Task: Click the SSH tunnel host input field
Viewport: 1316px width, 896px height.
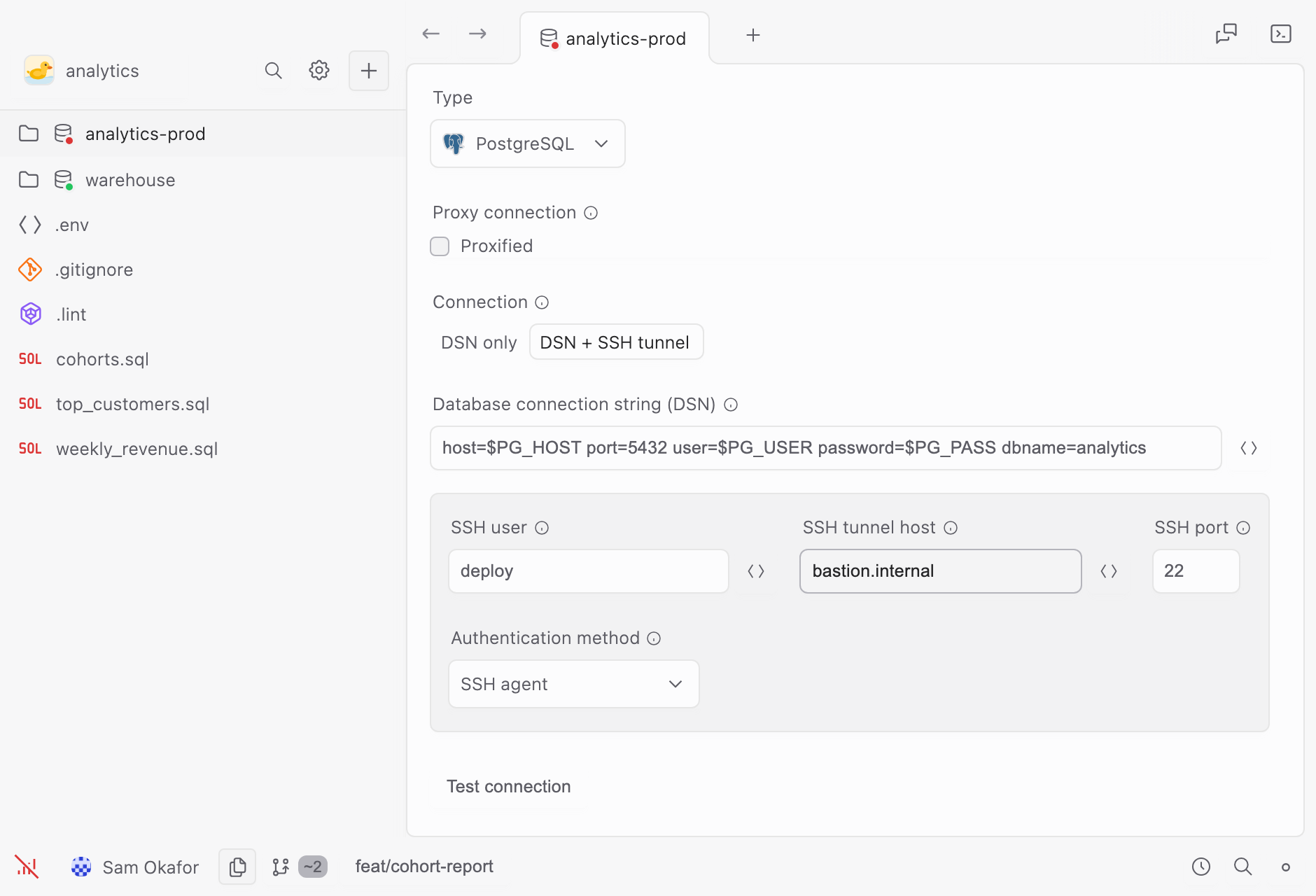Action: [x=941, y=571]
